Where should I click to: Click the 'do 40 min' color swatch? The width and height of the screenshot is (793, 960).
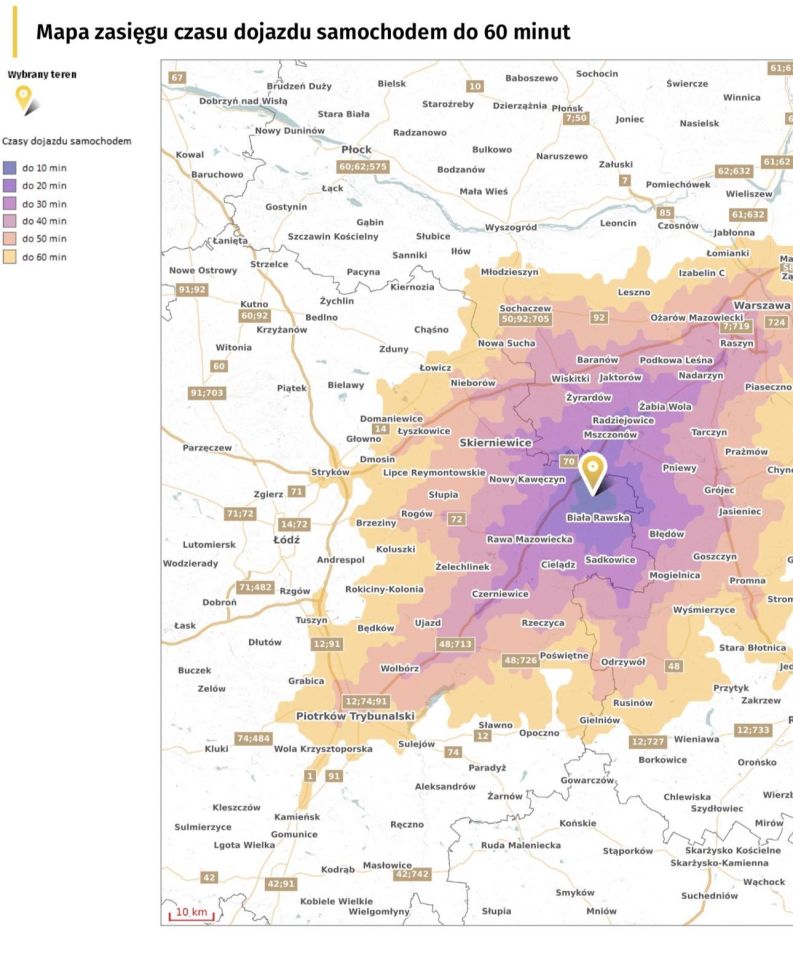(x=10, y=221)
